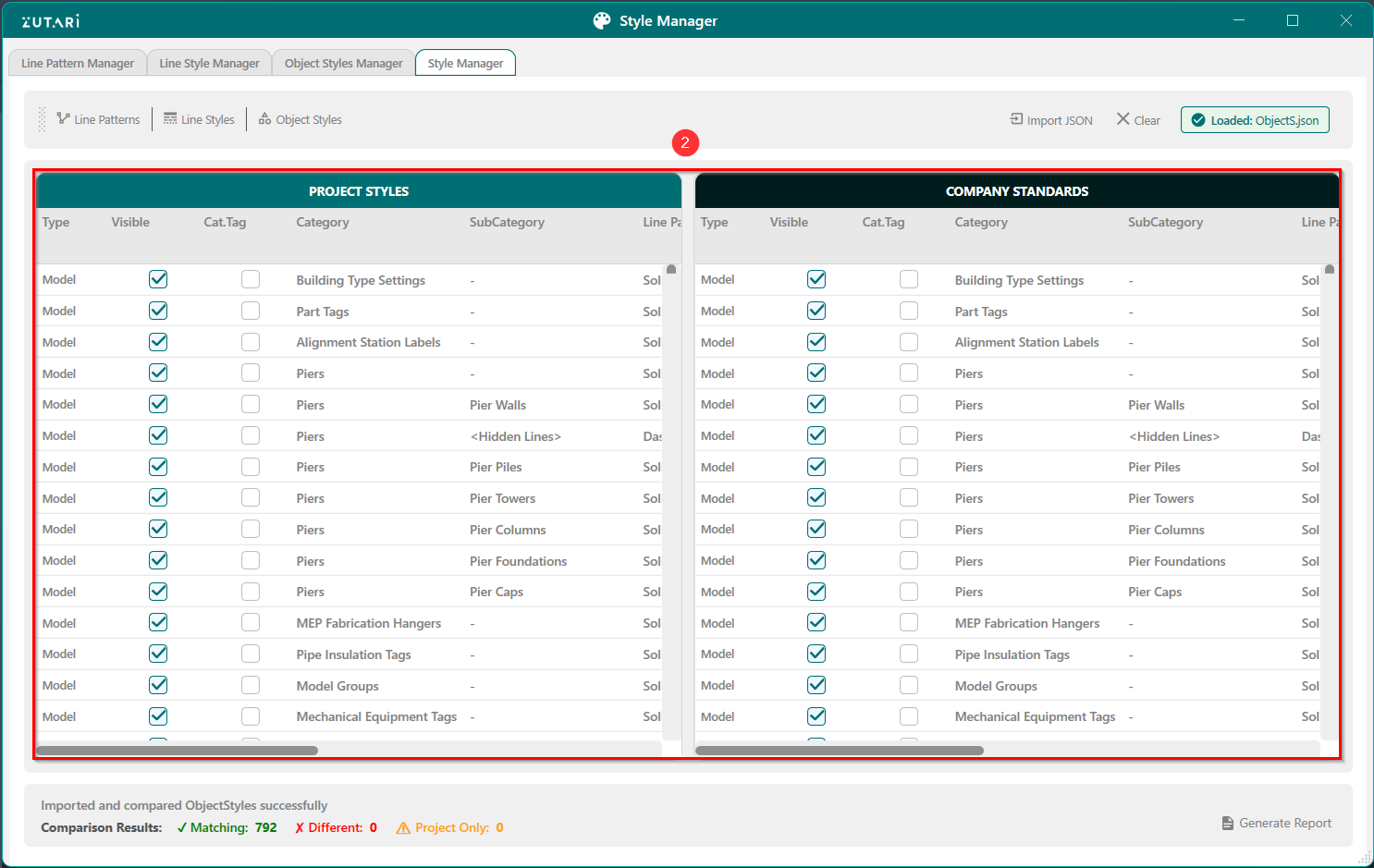The height and width of the screenshot is (868, 1374).
Task: Click the Loaded: ObjectS.json button
Action: pos(1254,120)
